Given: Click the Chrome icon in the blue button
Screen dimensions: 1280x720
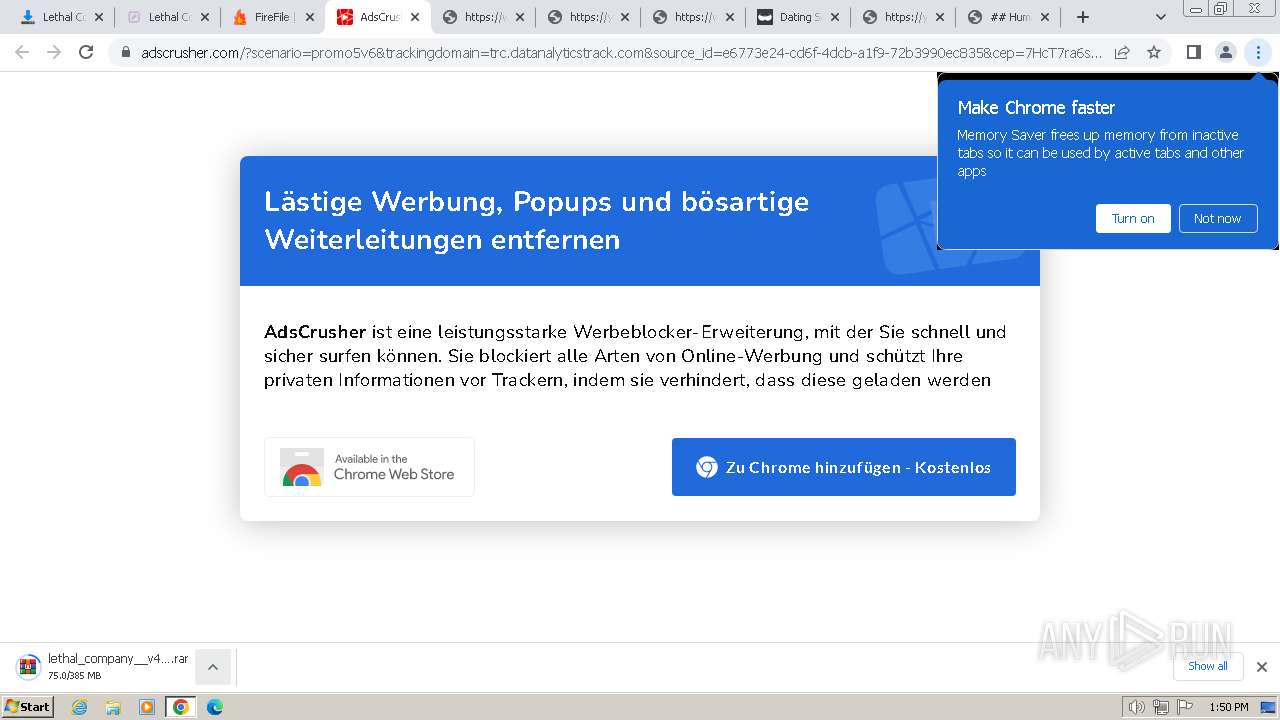Looking at the screenshot, I should [x=707, y=467].
